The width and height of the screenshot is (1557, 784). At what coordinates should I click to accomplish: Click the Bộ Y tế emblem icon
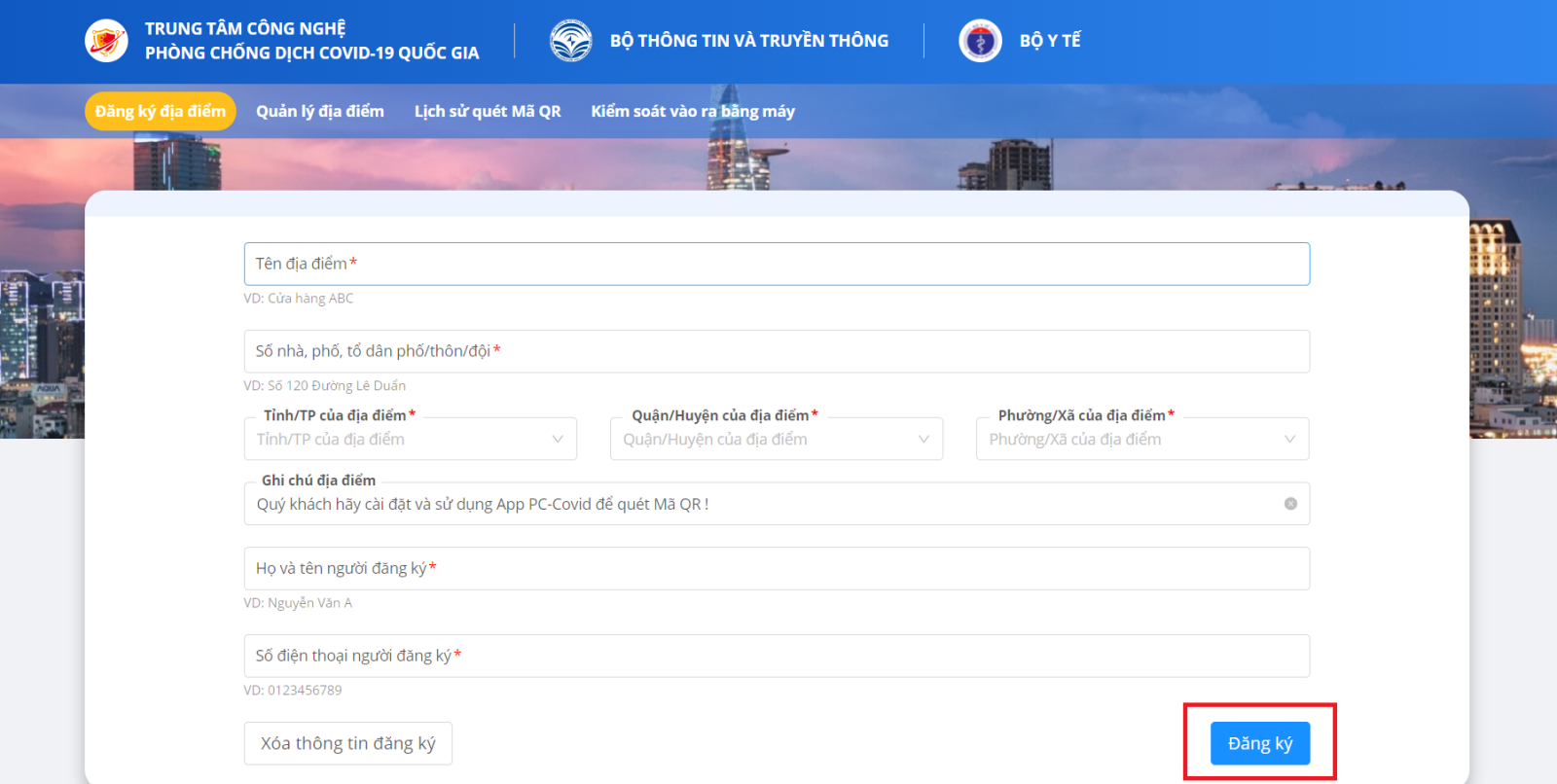coord(980,41)
